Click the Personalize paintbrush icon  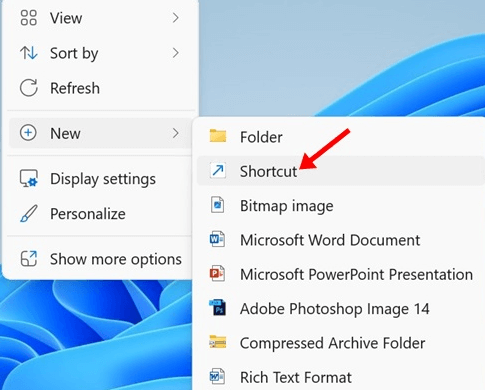click(29, 214)
